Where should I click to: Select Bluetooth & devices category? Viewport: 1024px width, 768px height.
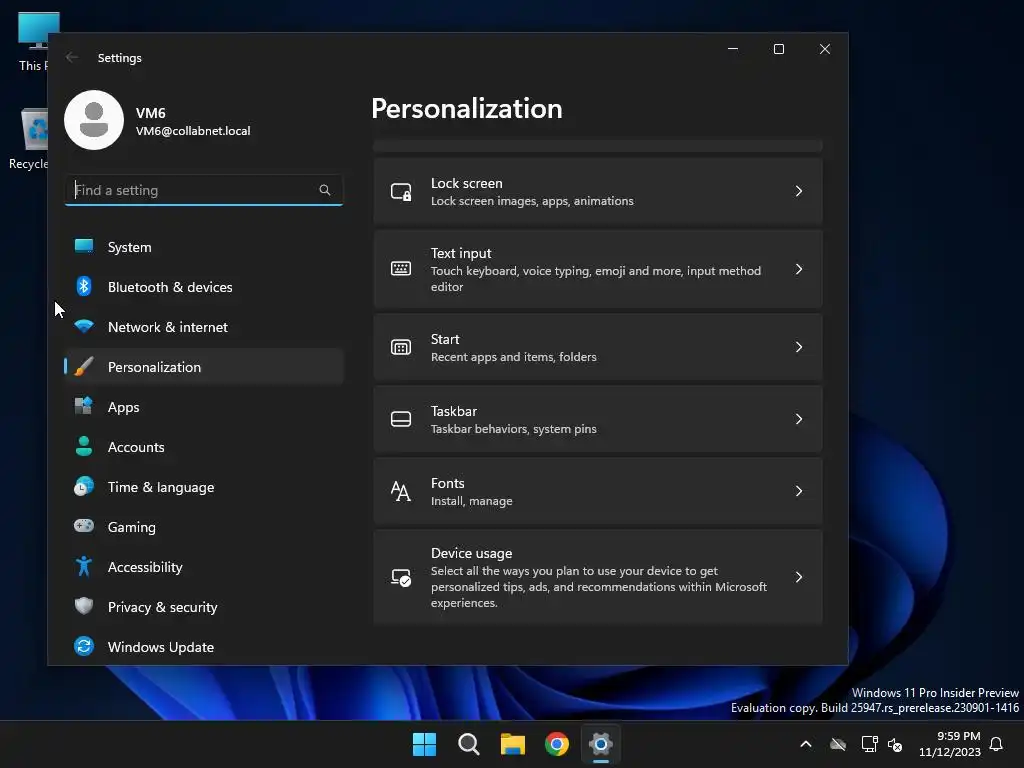pyautogui.click(x=204, y=287)
